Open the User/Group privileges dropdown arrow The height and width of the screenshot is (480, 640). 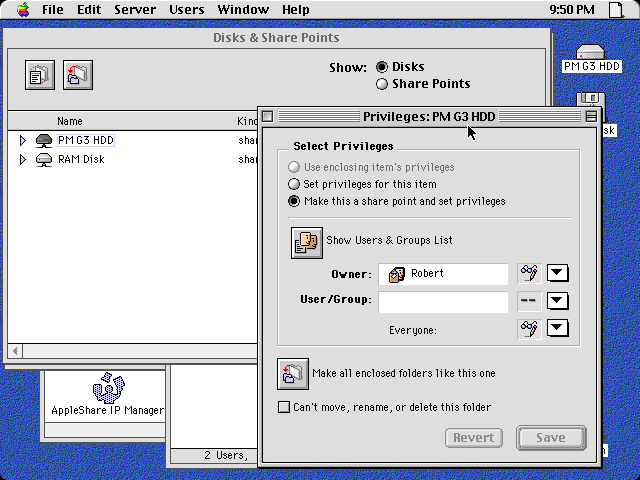coord(558,301)
